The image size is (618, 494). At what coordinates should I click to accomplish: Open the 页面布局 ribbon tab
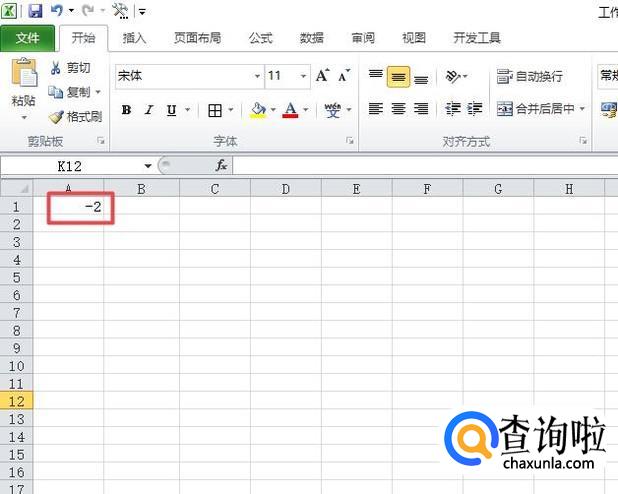tap(197, 38)
